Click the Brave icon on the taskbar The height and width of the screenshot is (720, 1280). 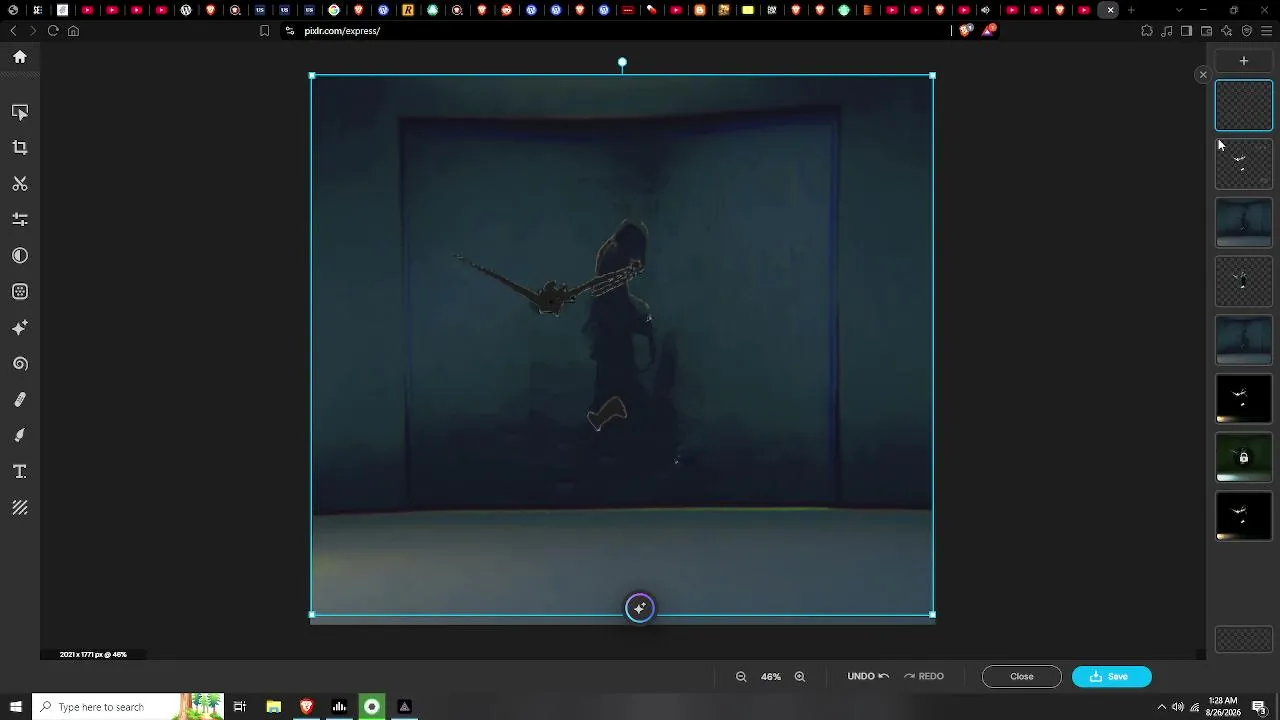[306, 707]
